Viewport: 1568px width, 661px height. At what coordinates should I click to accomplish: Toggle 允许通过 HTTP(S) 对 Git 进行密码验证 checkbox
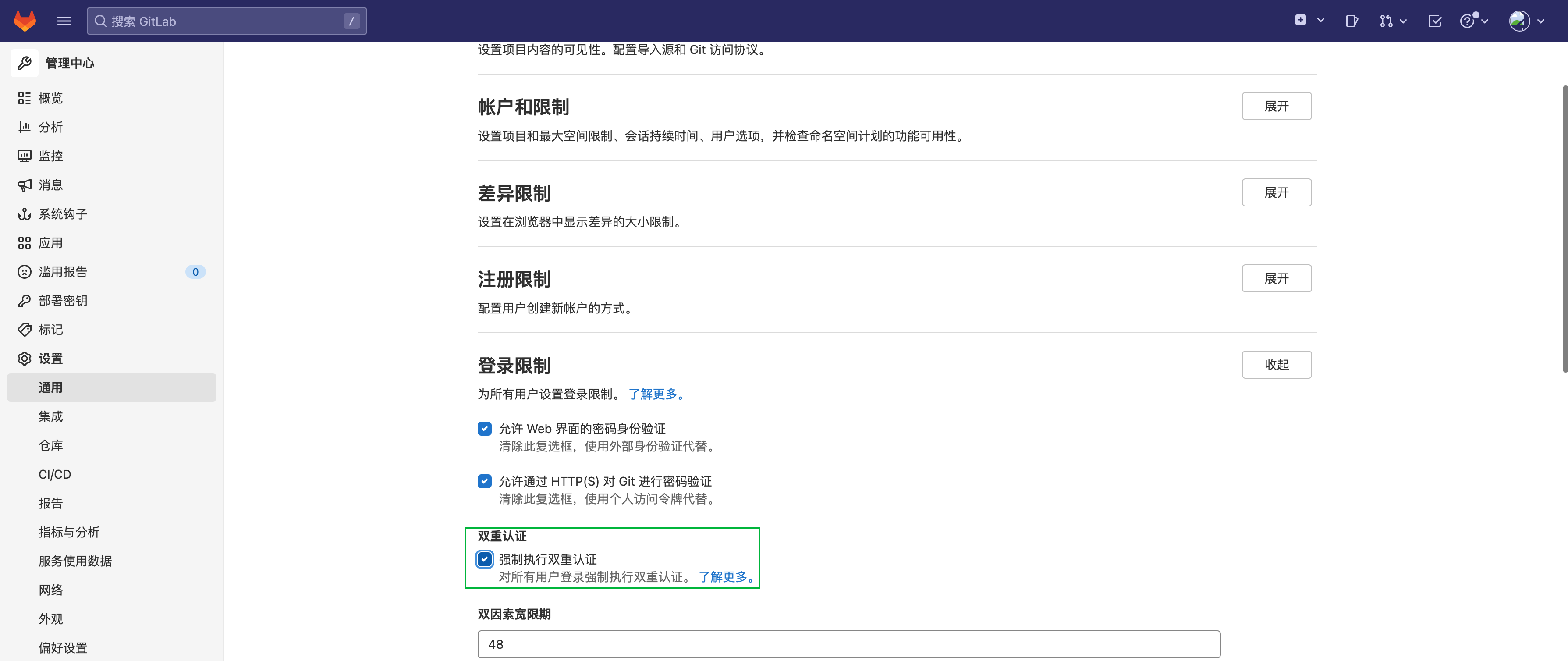[x=485, y=481]
